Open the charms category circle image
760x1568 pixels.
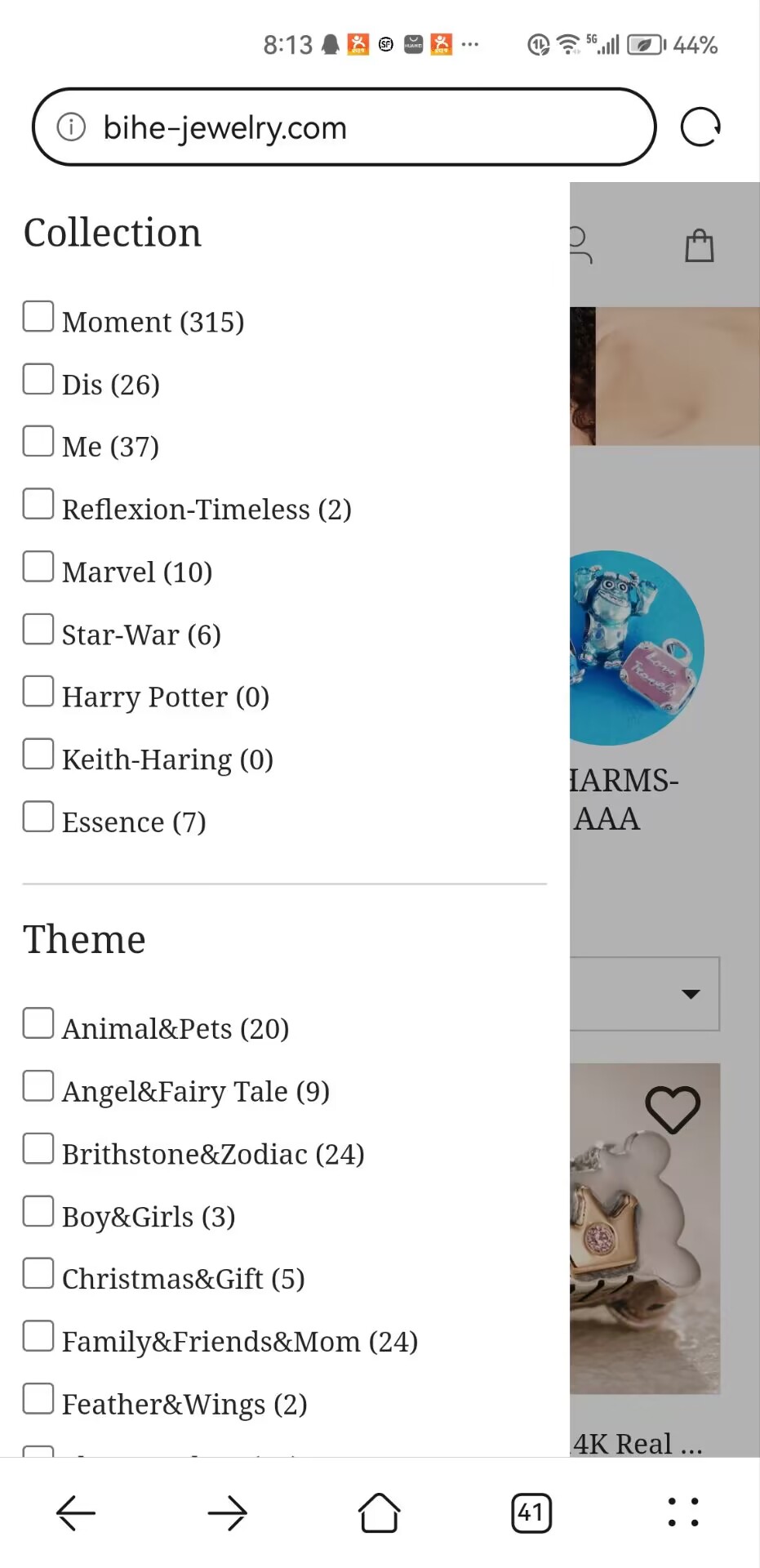click(637, 648)
